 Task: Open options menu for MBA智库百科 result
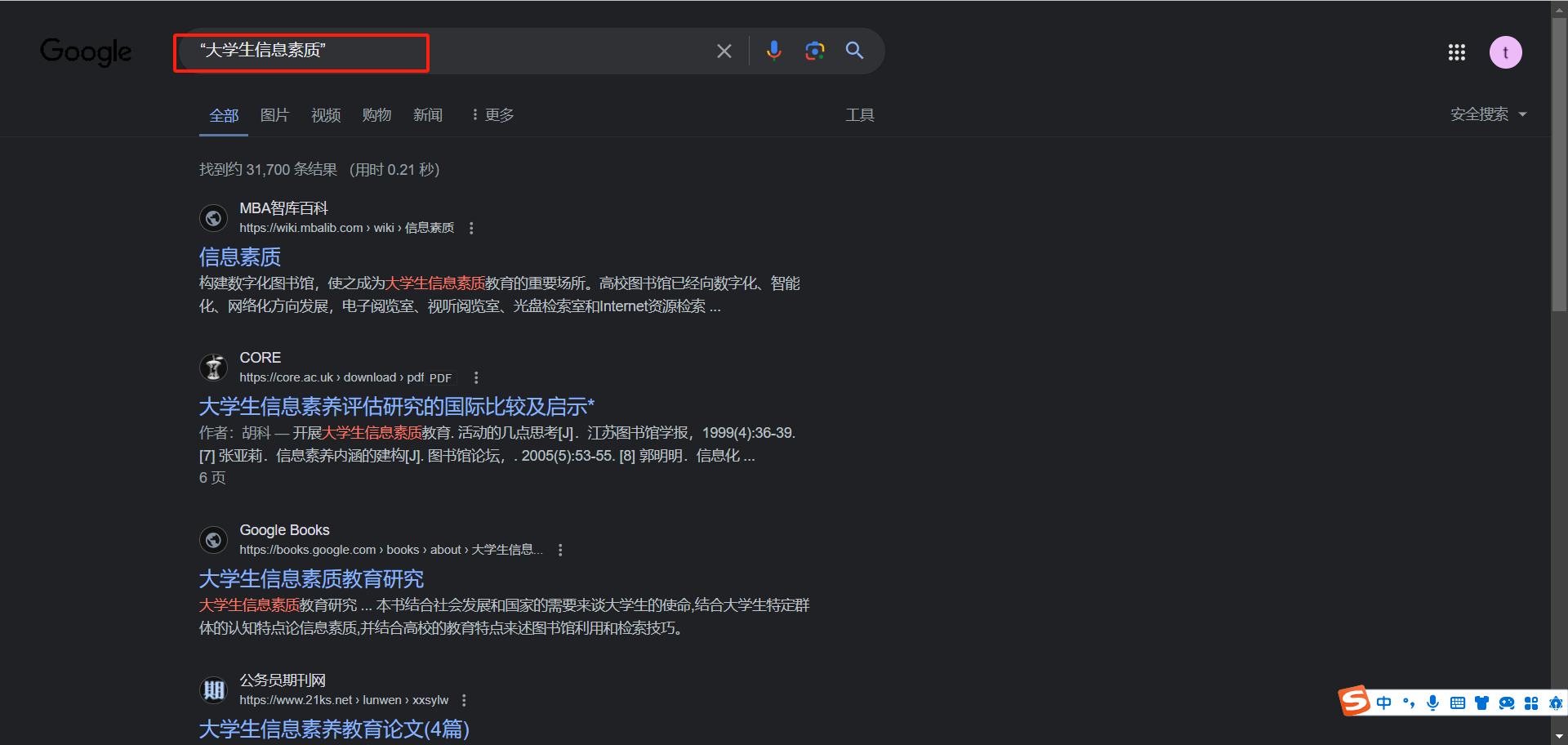tap(471, 228)
